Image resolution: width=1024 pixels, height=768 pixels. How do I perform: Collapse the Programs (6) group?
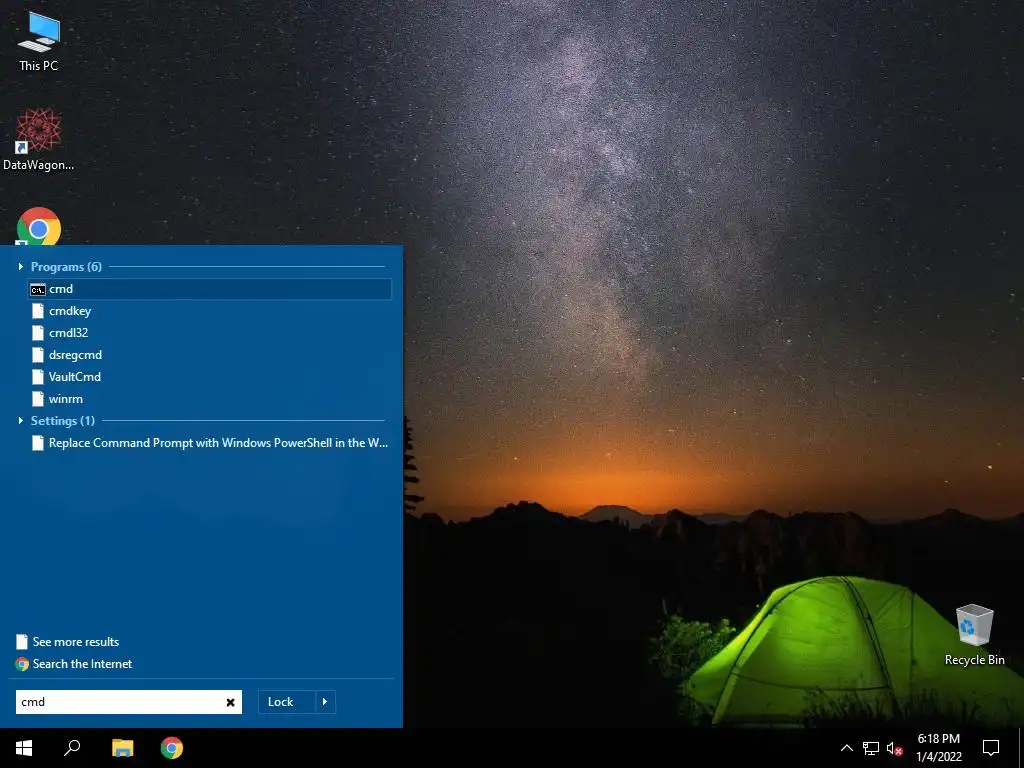[21, 266]
